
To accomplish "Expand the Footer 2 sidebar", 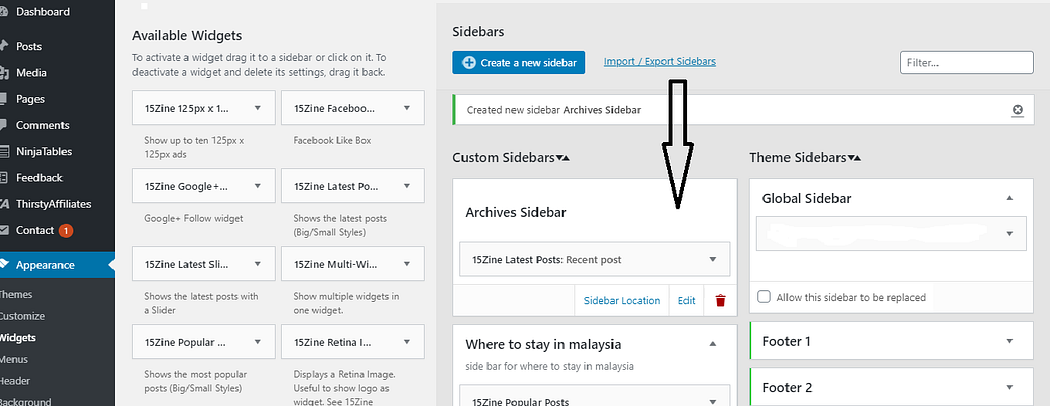I will pos(1010,387).
